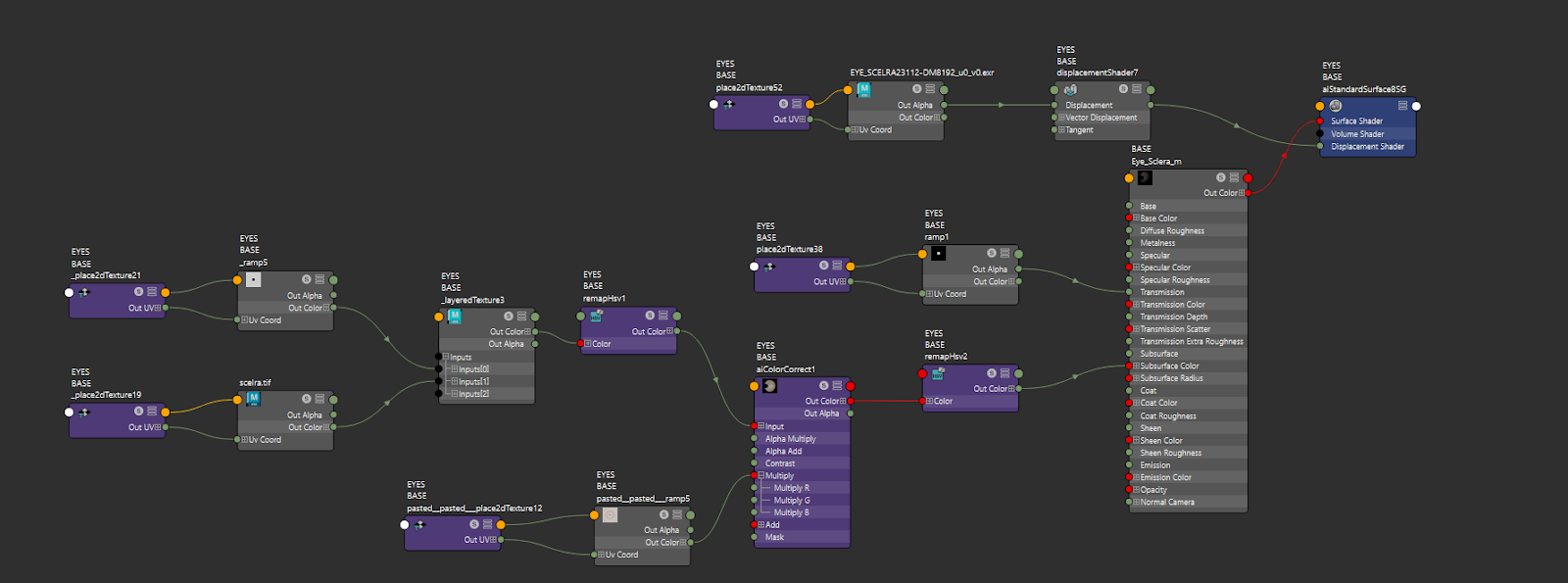Toggle solo button on ramp1 node
Screen dimensions: 1568x583
[992, 253]
